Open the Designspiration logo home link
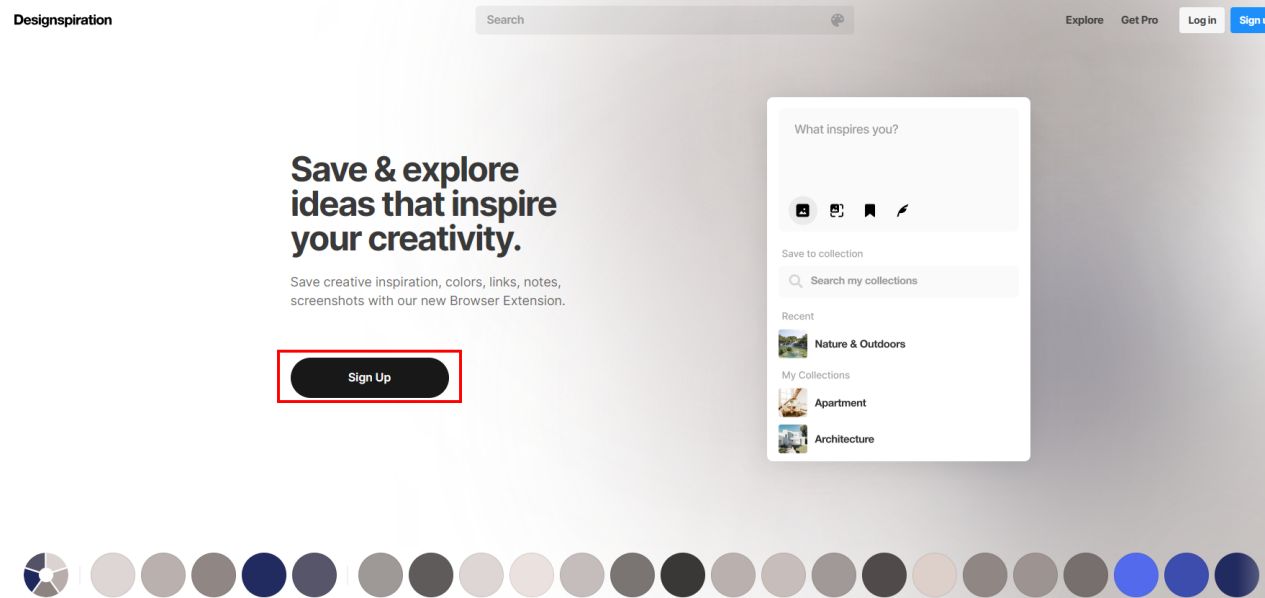Viewport: 1265px width, 598px height. coord(63,20)
